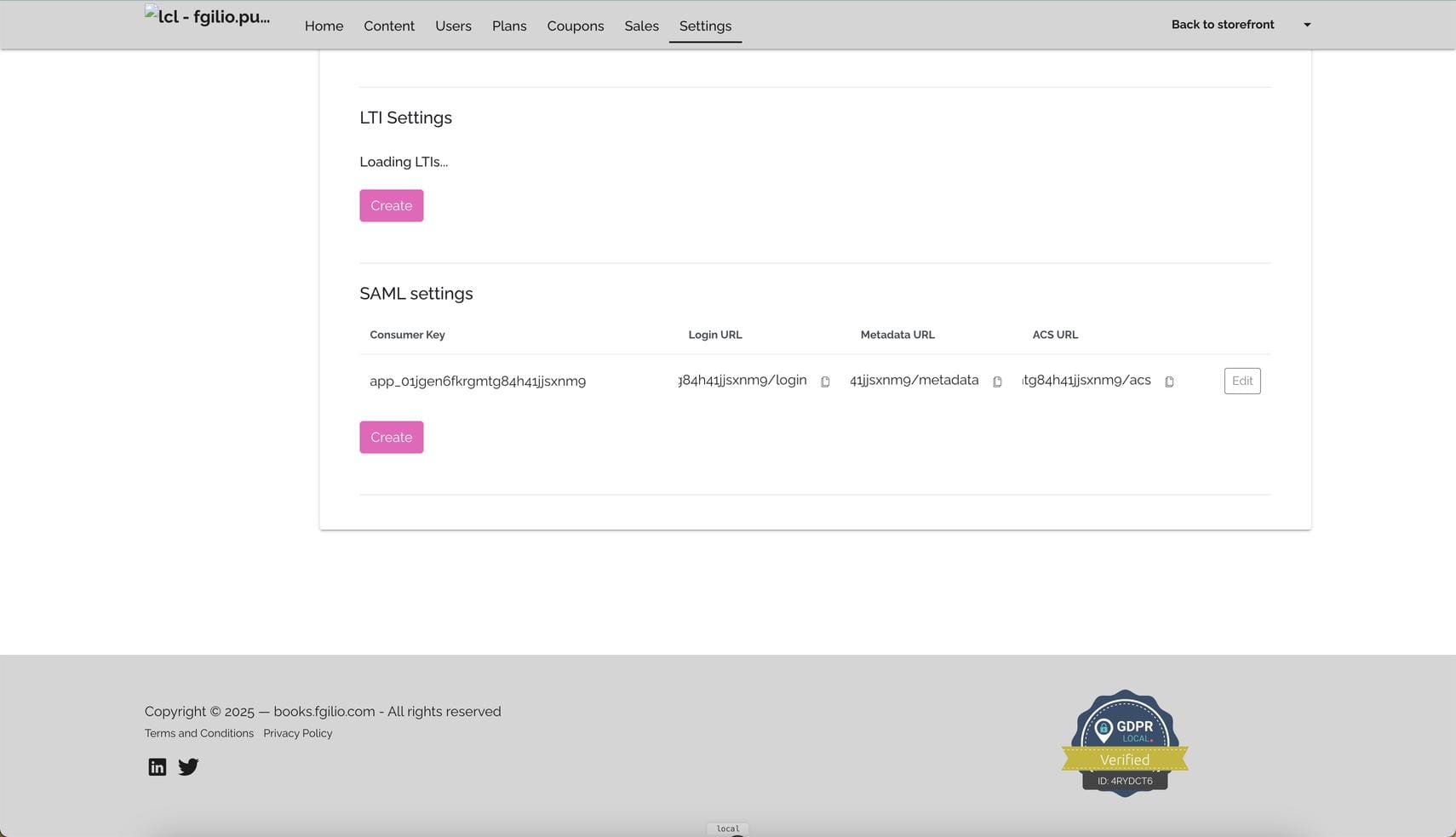
Task: Open the Users page
Action: [453, 26]
